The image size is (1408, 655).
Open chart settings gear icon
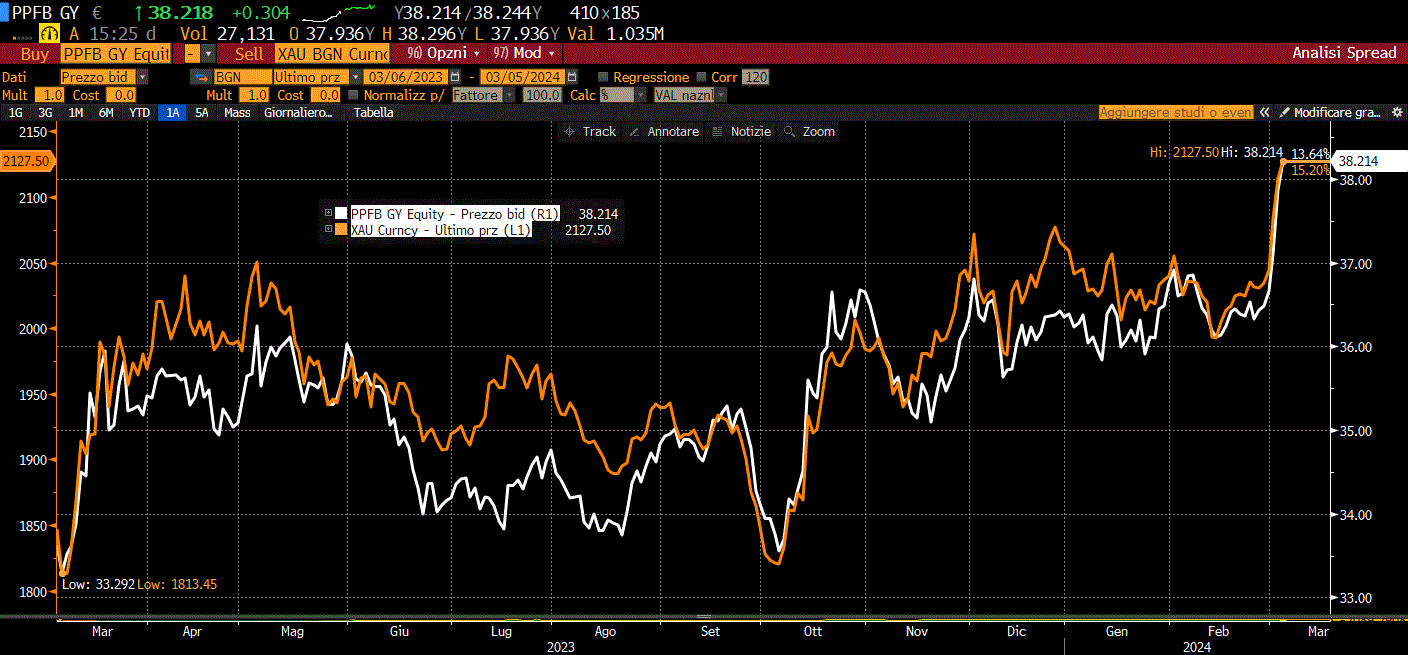click(x=1397, y=113)
